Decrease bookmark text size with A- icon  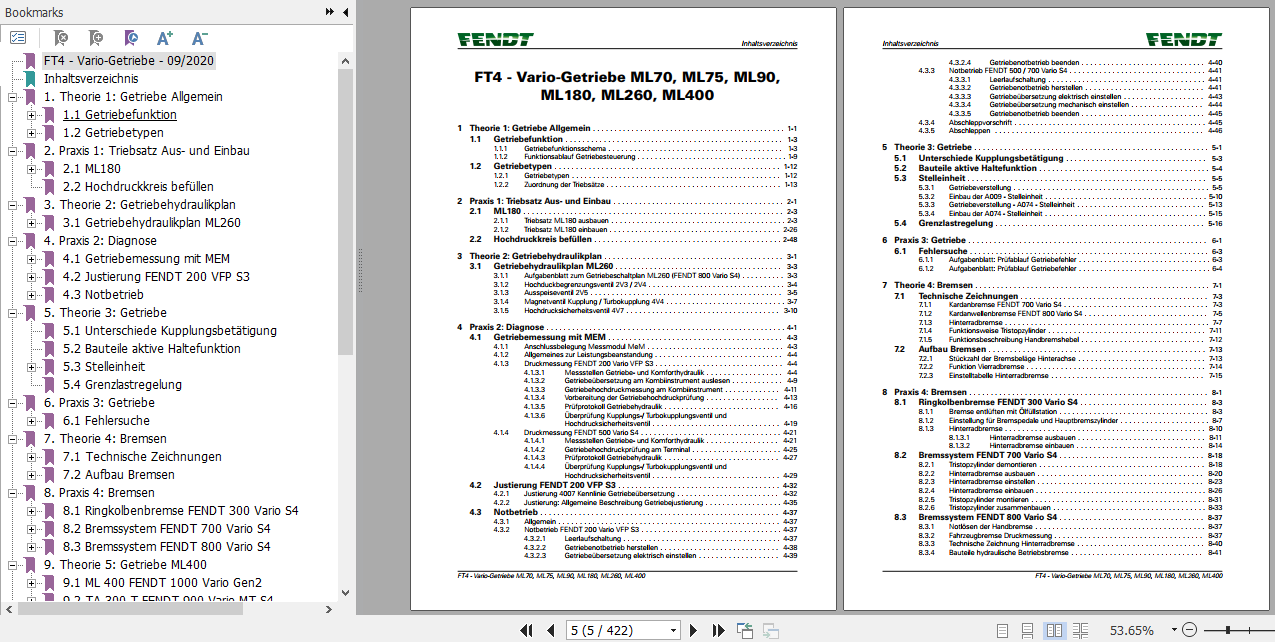click(199, 37)
